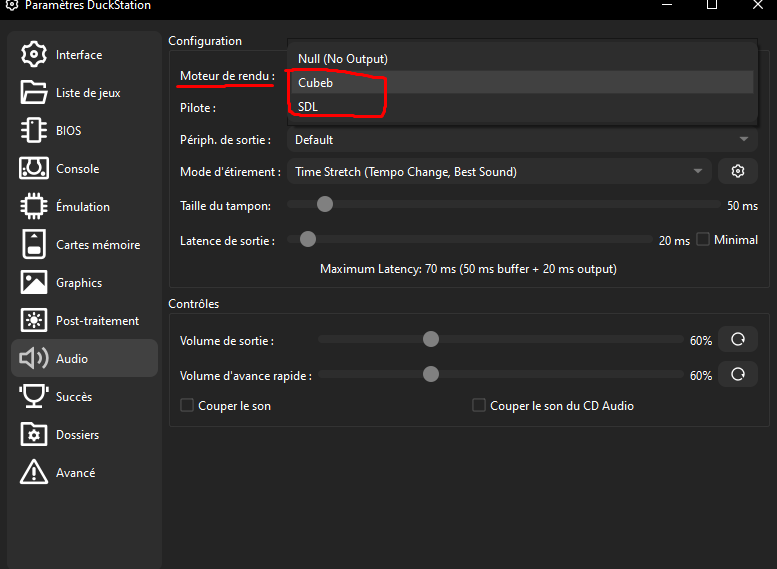This screenshot has width=777, height=569.
Task: Click the Volume d'avance rapide slider handle
Action: click(431, 374)
